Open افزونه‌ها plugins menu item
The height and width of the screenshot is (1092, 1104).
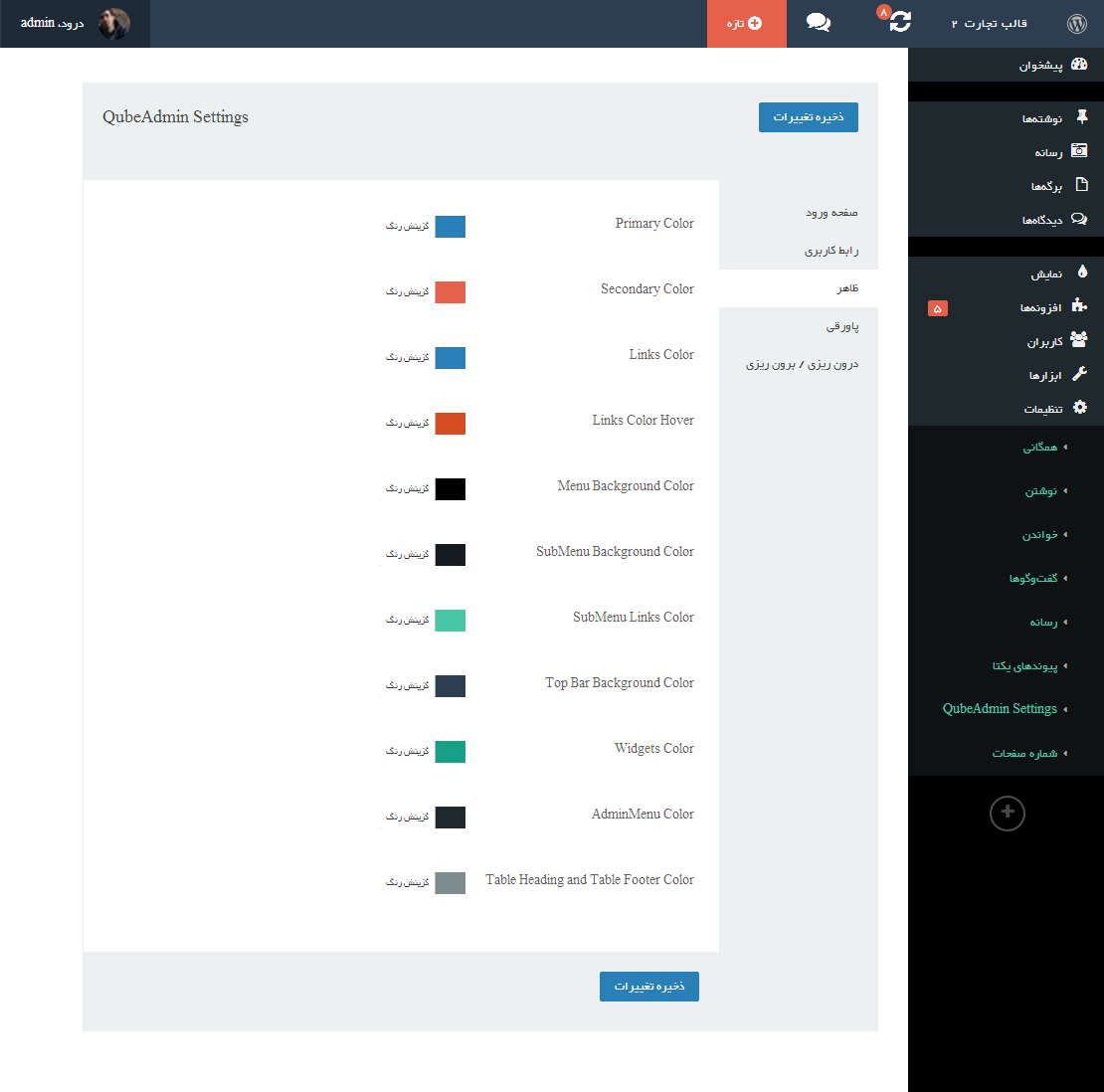[x=1006, y=307]
